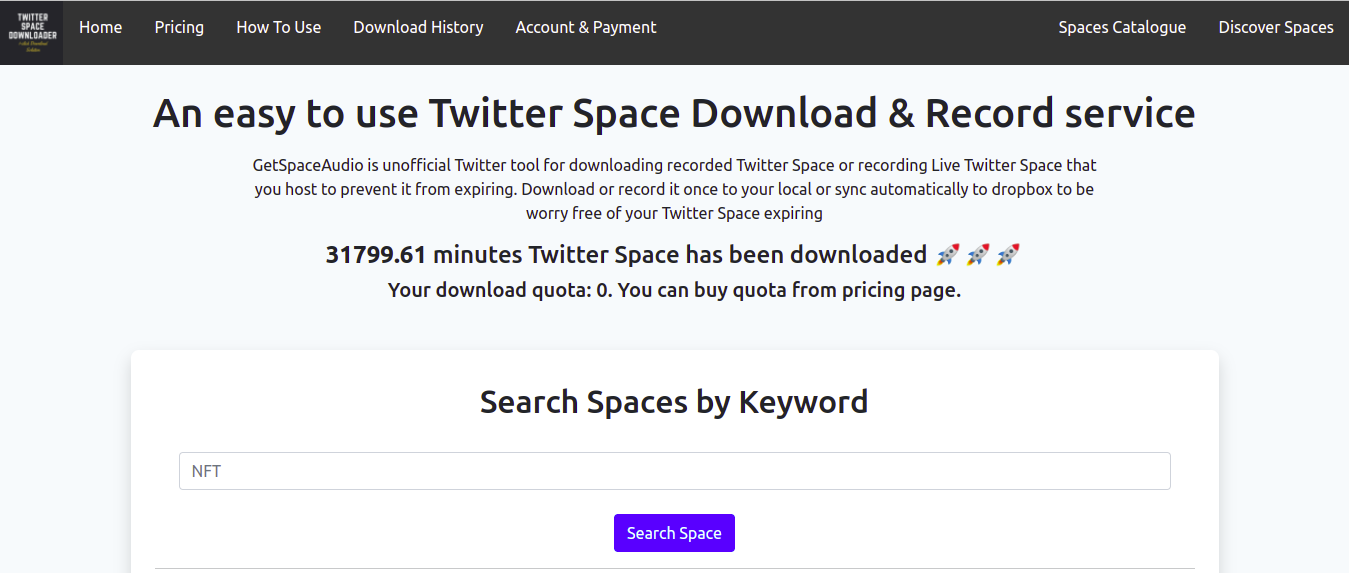Click the Search Spaces by Keyword heading
The height and width of the screenshot is (573, 1349).
coord(674,402)
